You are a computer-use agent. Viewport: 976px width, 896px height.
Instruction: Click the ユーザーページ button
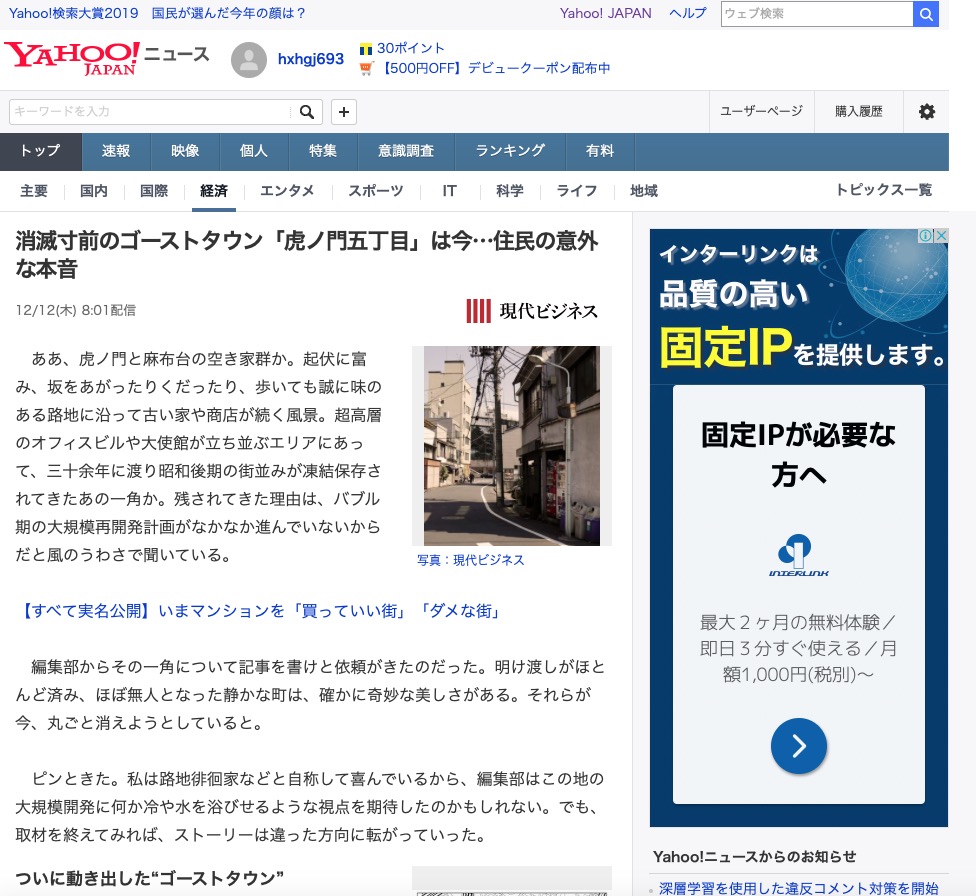pos(761,111)
